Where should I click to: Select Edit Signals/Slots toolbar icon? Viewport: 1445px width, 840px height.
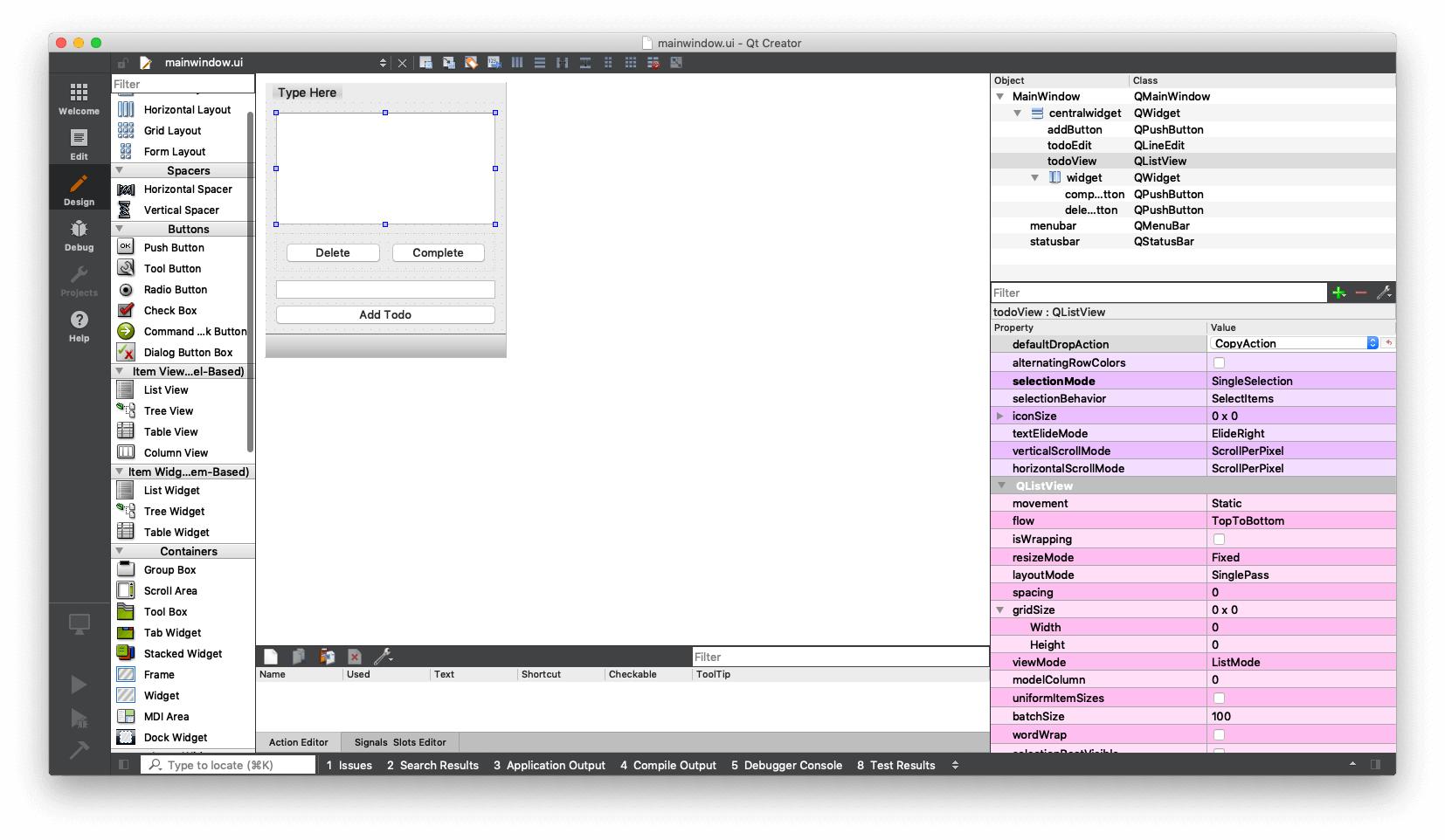(448, 62)
